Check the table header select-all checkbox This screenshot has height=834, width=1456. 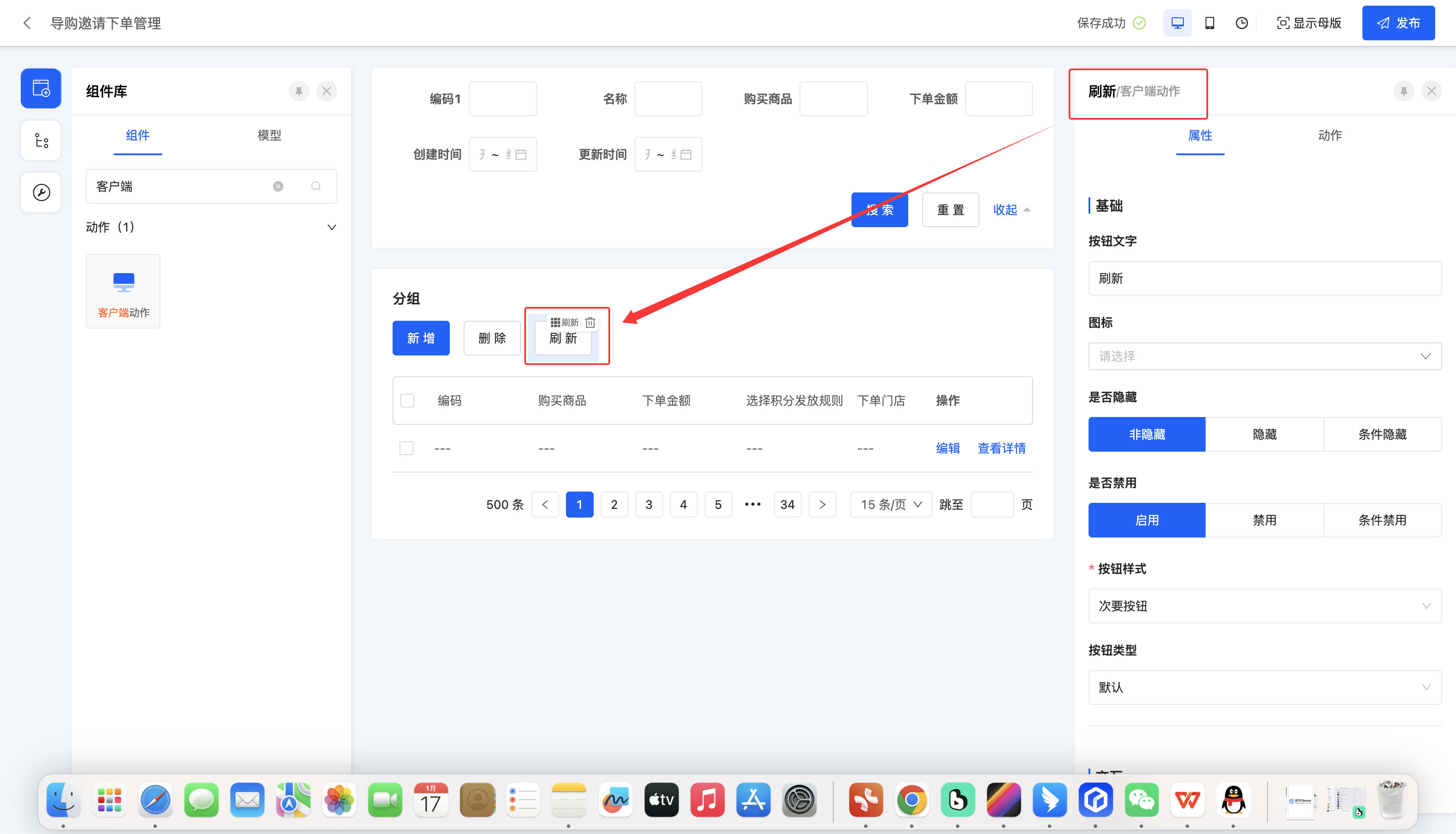[407, 401]
